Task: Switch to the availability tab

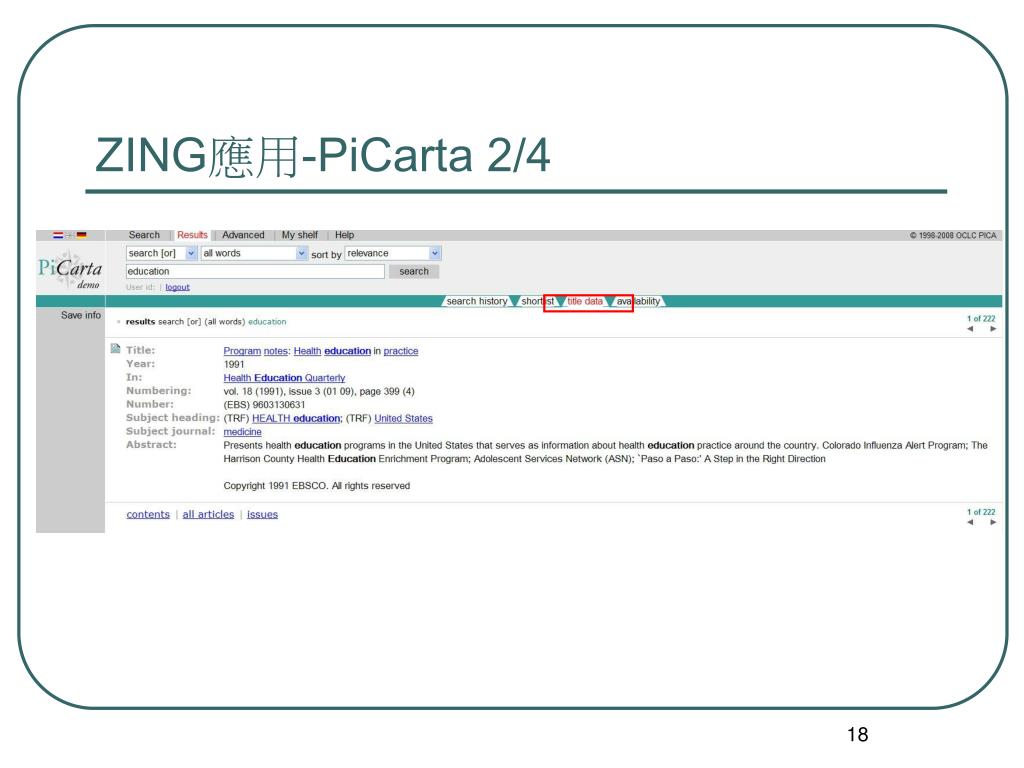Action: [x=638, y=301]
